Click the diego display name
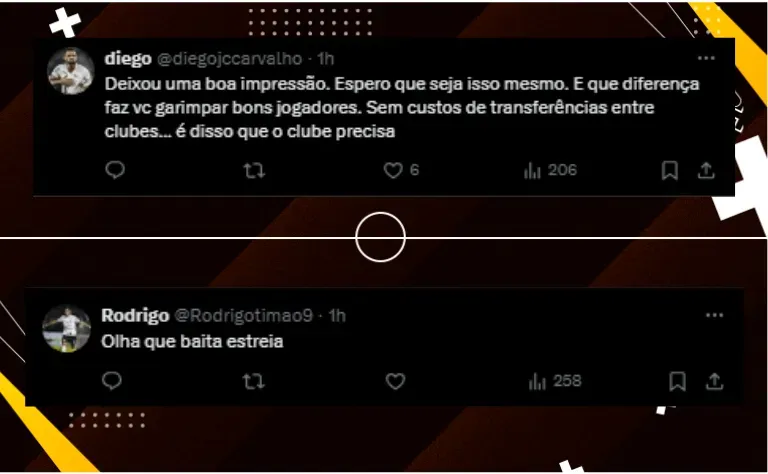 pos(128,59)
